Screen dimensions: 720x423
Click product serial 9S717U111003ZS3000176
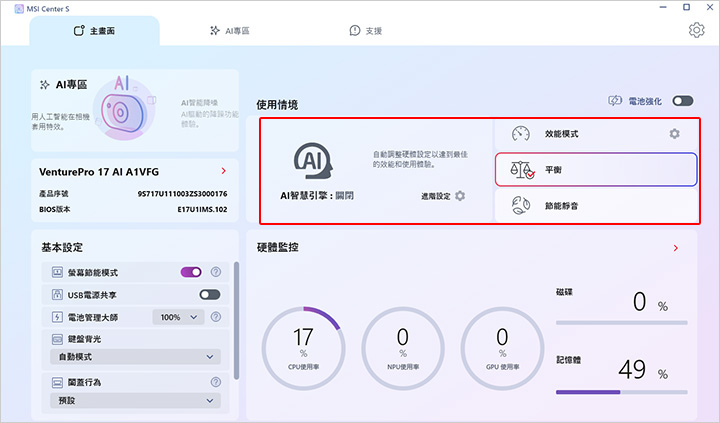click(x=182, y=194)
